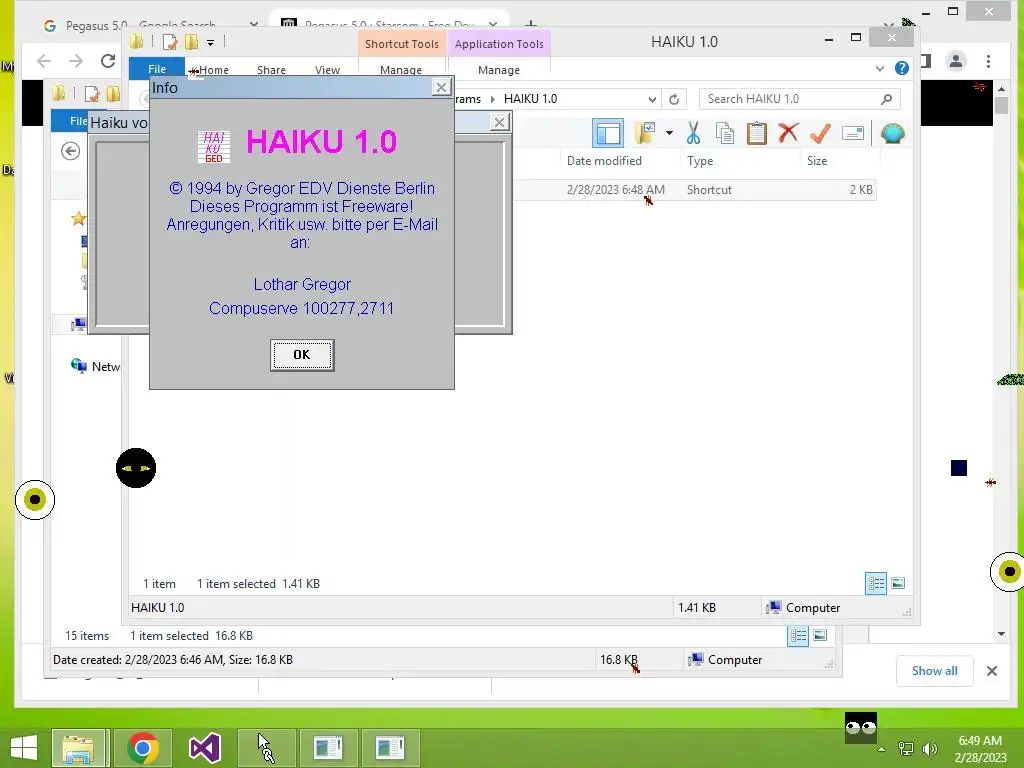Open Customize Quick Access Toolbar dropdown

coord(210,43)
